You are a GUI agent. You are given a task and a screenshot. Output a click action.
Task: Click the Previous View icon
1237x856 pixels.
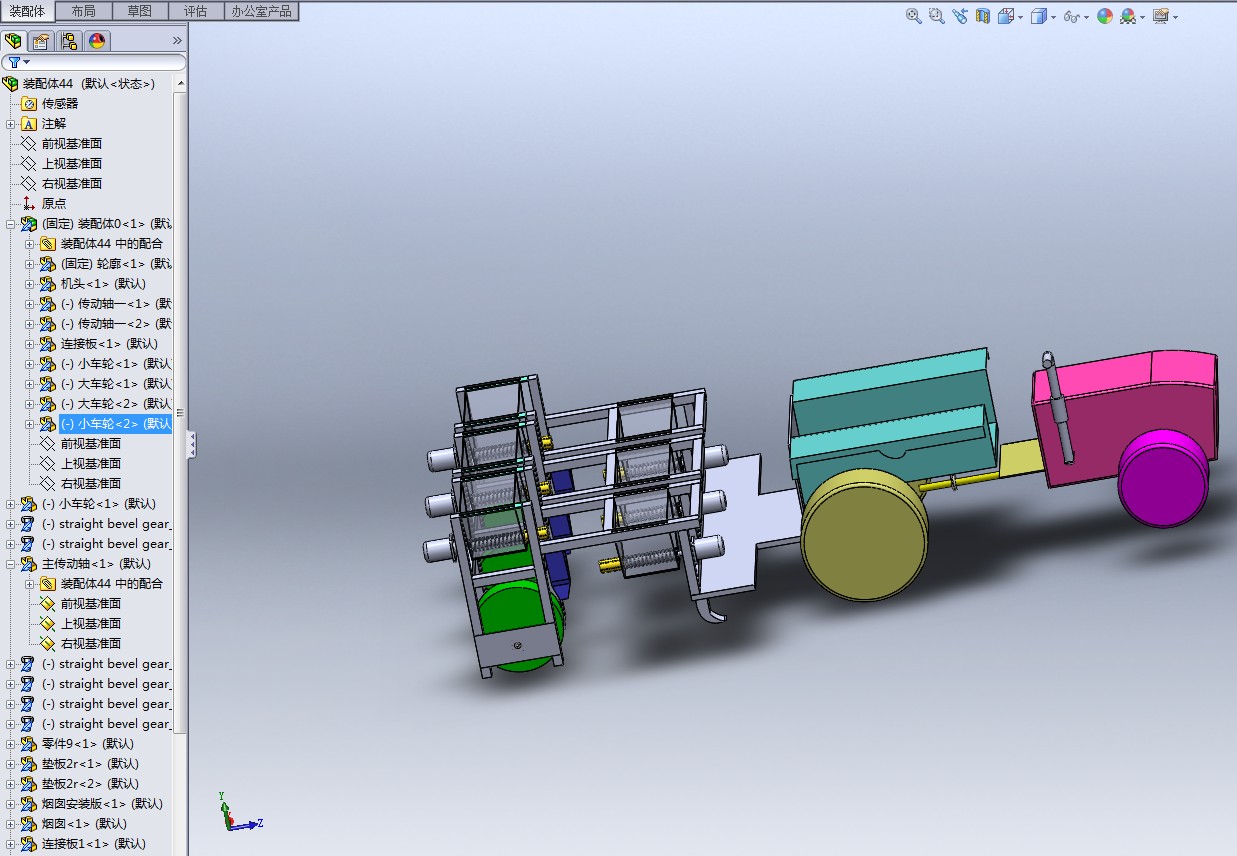click(960, 16)
